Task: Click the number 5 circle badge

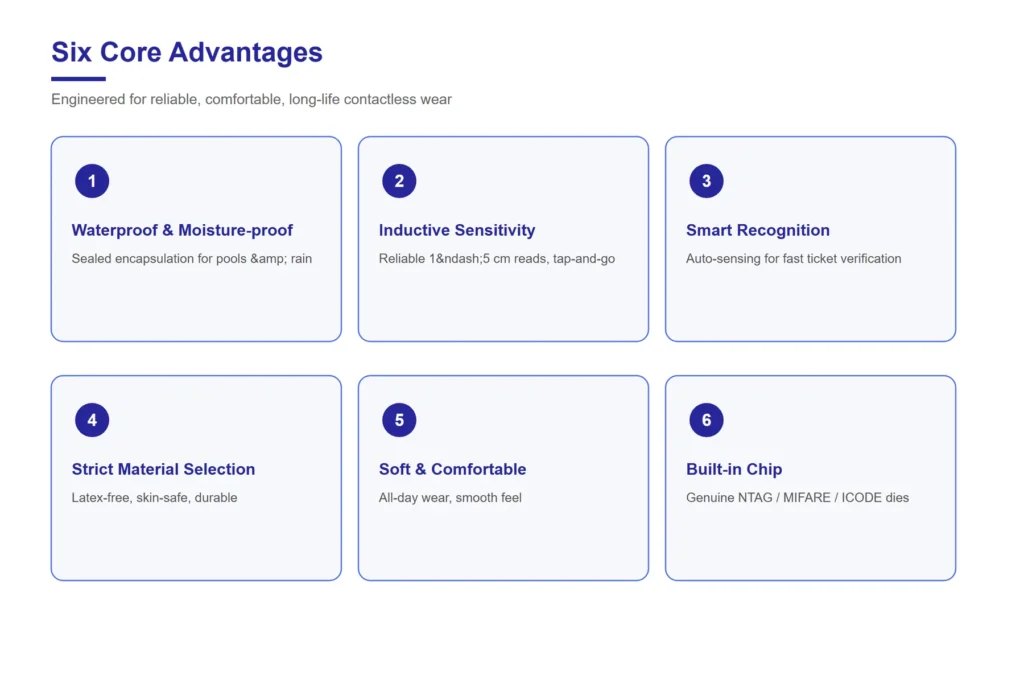Action: pyautogui.click(x=399, y=420)
